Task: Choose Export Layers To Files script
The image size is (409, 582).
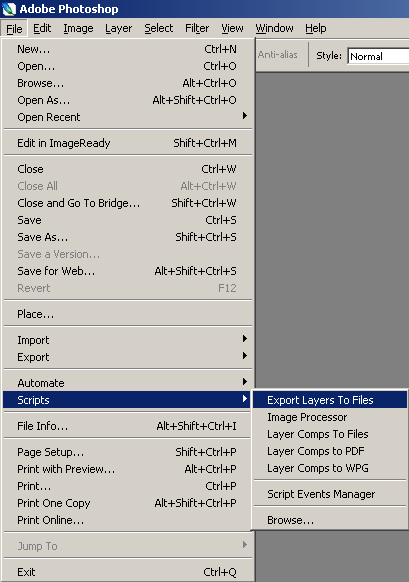Action: pyautogui.click(x=330, y=400)
